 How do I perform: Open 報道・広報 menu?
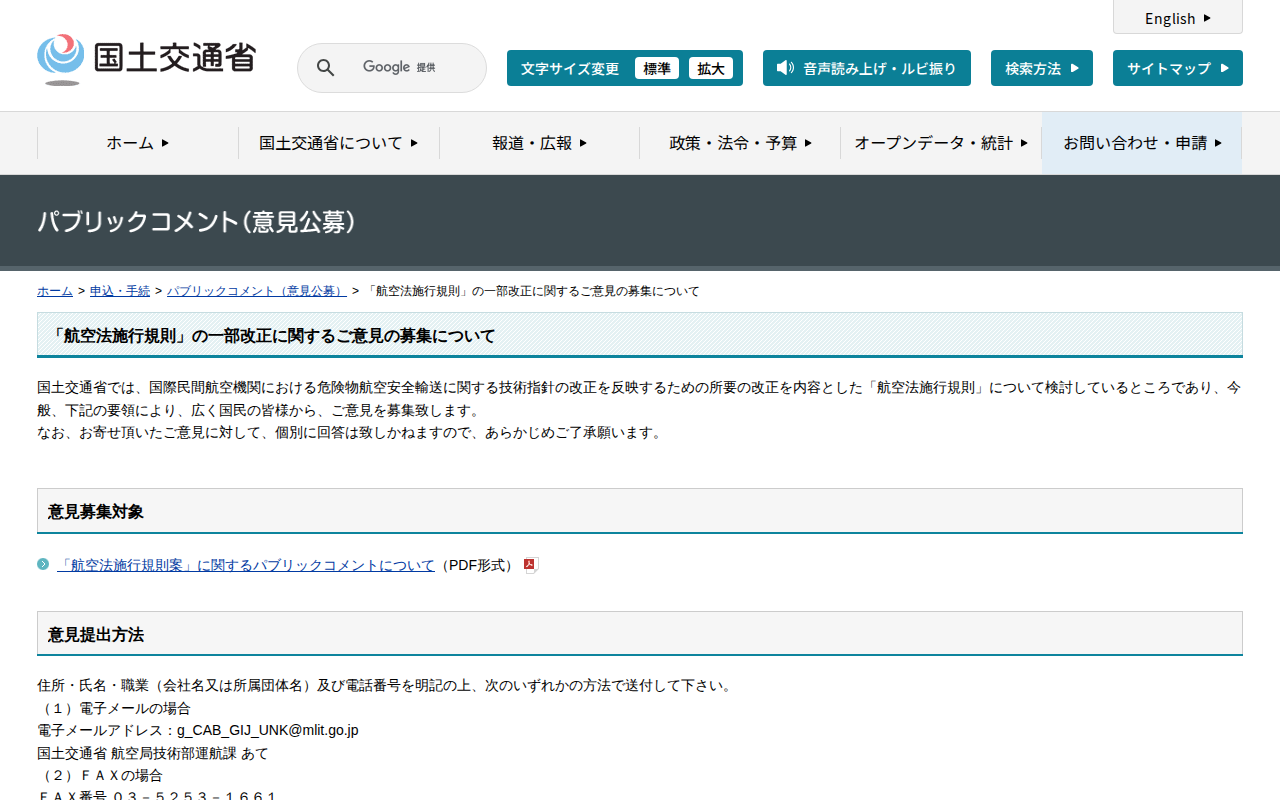coord(540,143)
